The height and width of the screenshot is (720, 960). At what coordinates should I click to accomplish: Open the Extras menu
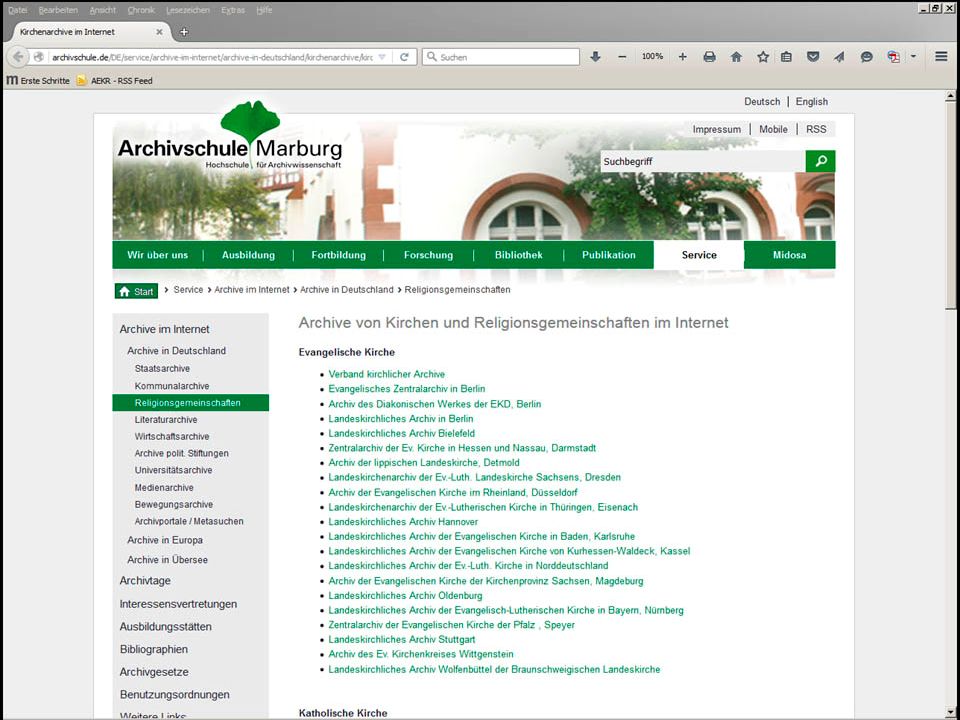233,10
